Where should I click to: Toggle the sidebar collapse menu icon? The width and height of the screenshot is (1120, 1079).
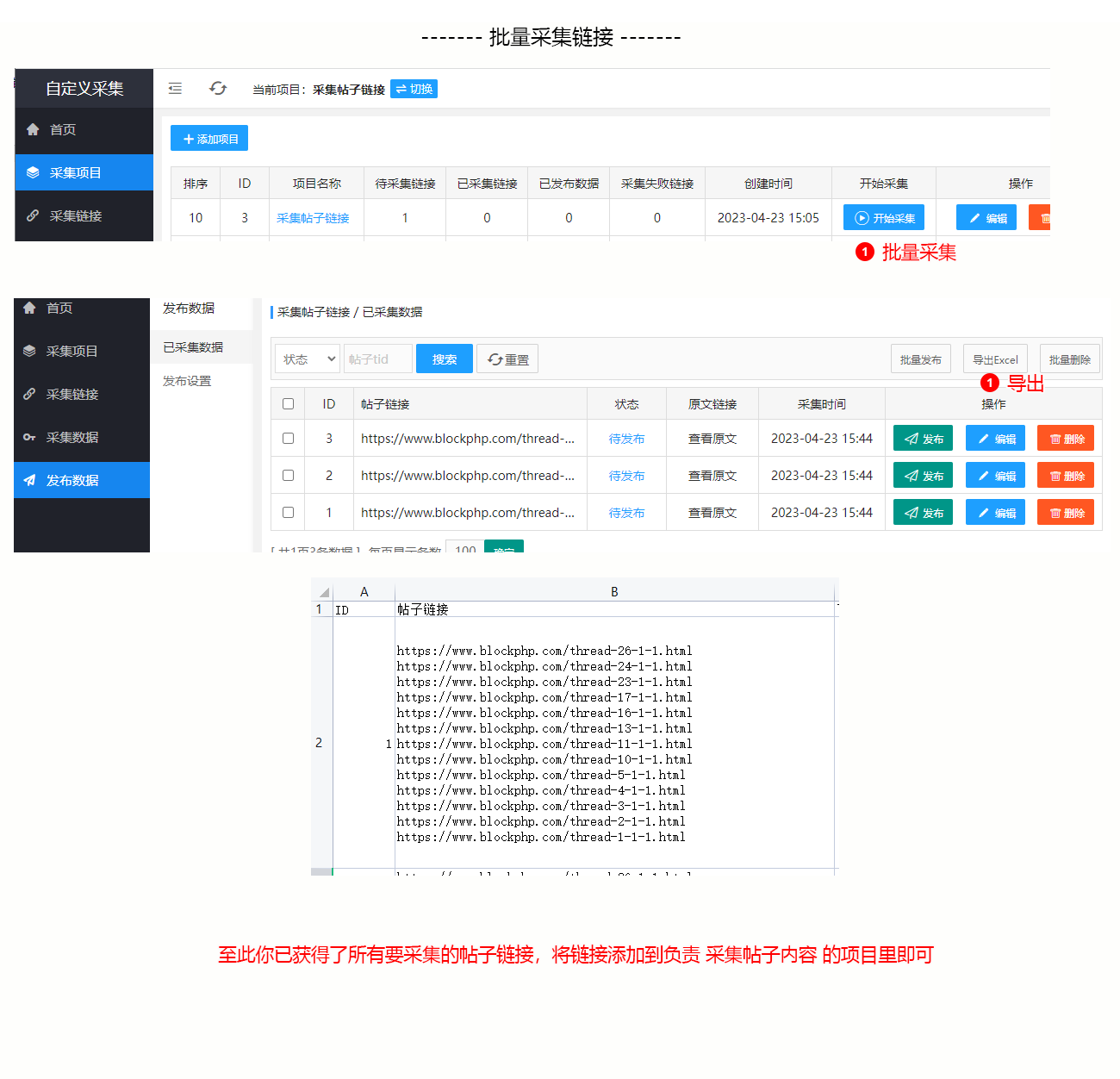tap(175, 88)
